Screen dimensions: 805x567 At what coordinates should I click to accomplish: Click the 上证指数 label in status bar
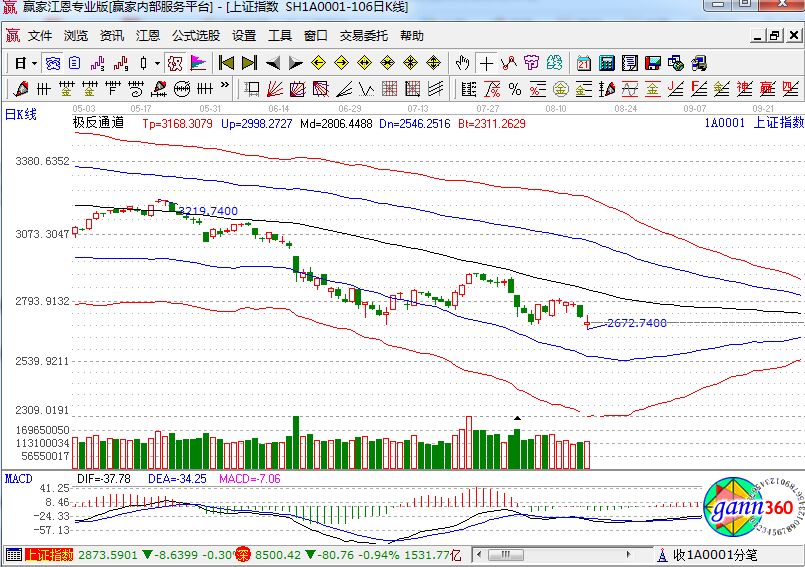[49, 554]
